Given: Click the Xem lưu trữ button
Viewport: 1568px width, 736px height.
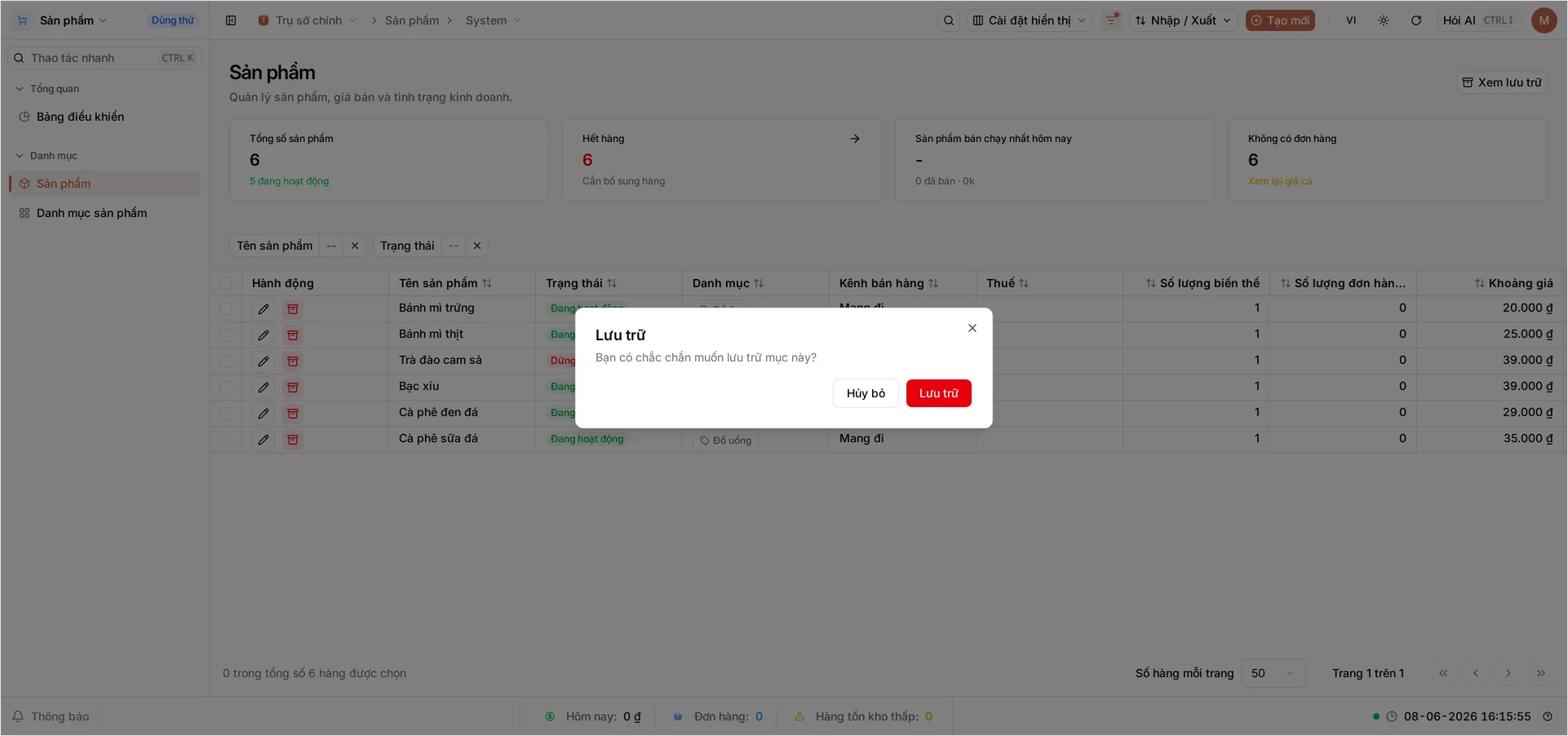Looking at the screenshot, I should pos(1502,82).
